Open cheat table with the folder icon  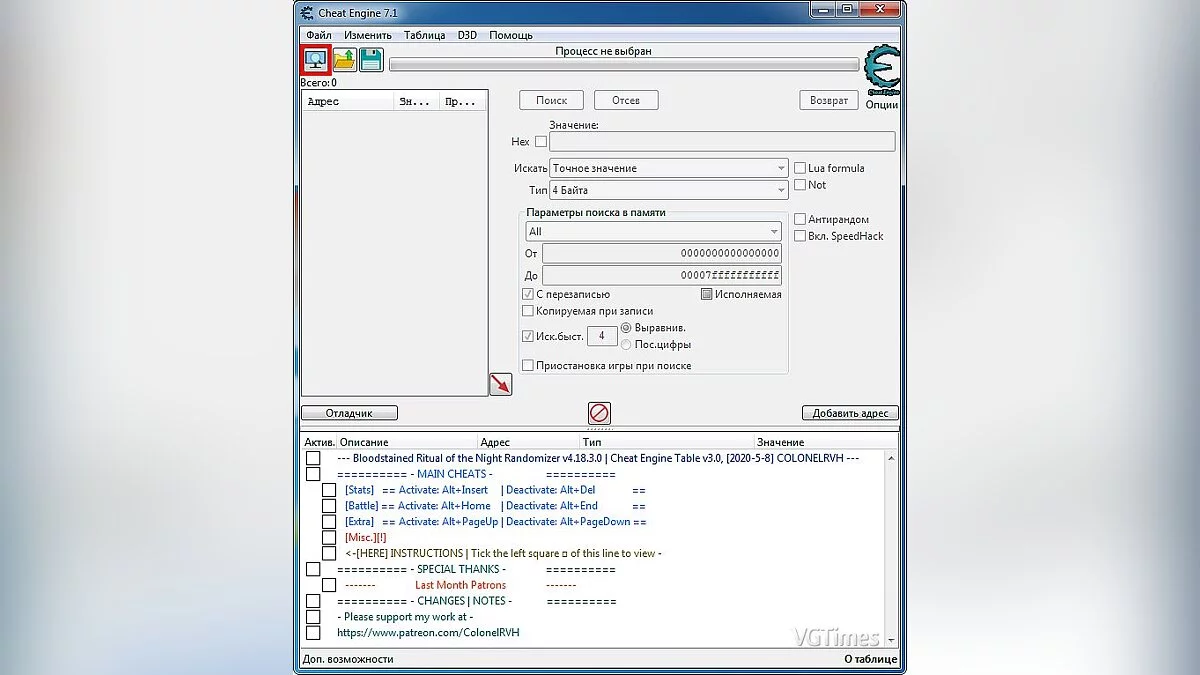[x=345, y=60]
